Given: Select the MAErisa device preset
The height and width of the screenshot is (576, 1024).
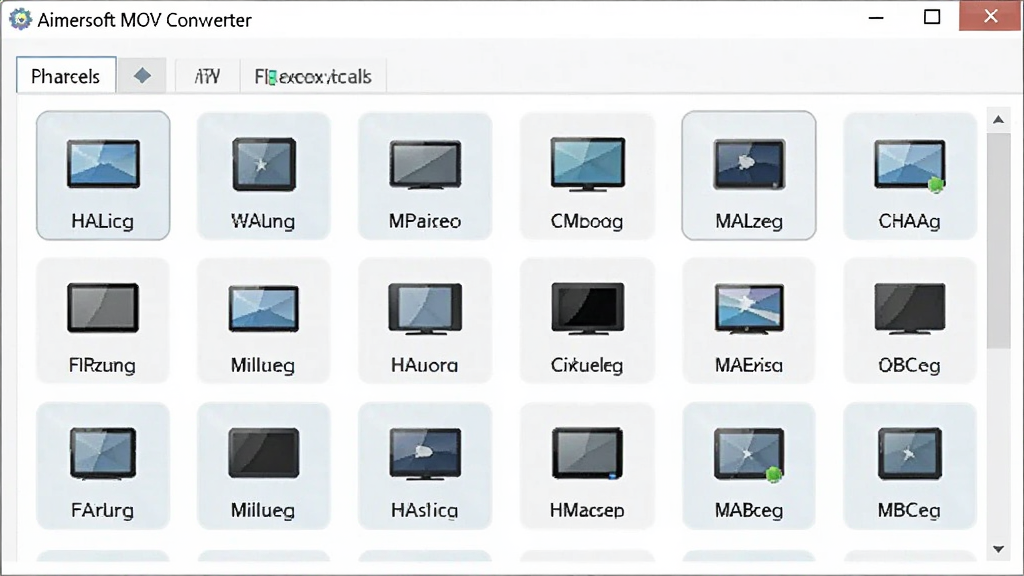Looking at the screenshot, I should click(x=749, y=320).
